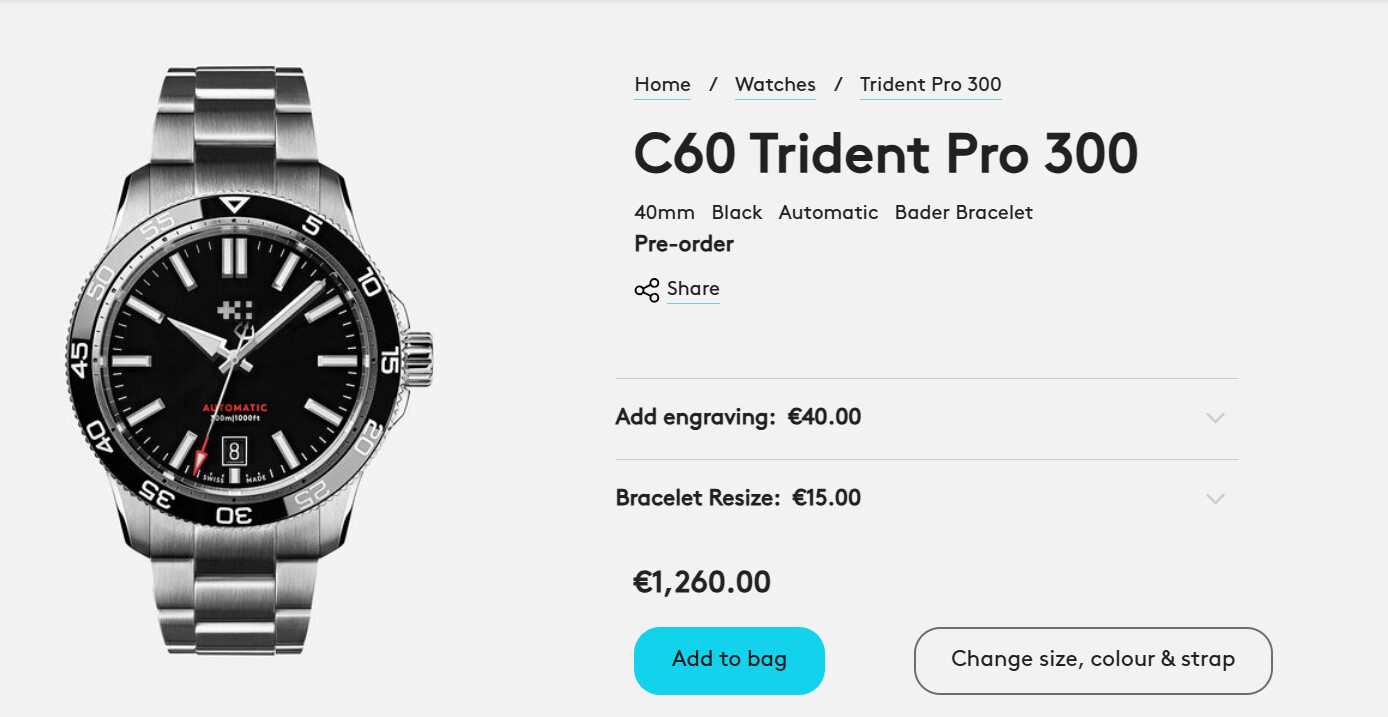Expand the Bracelet Resize chevron
Image resolution: width=1388 pixels, height=717 pixels.
tap(1215, 499)
